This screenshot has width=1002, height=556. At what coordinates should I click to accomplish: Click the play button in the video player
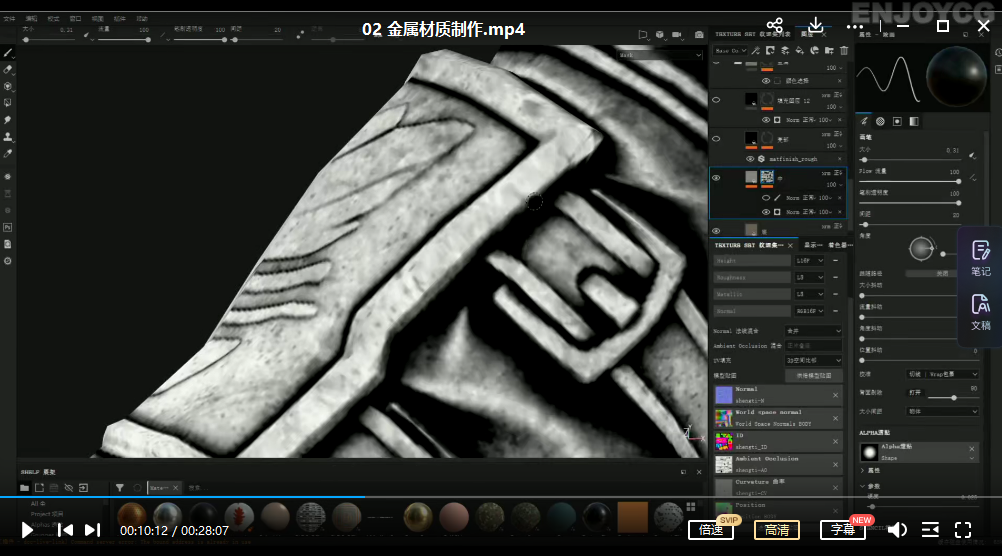coord(27,530)
